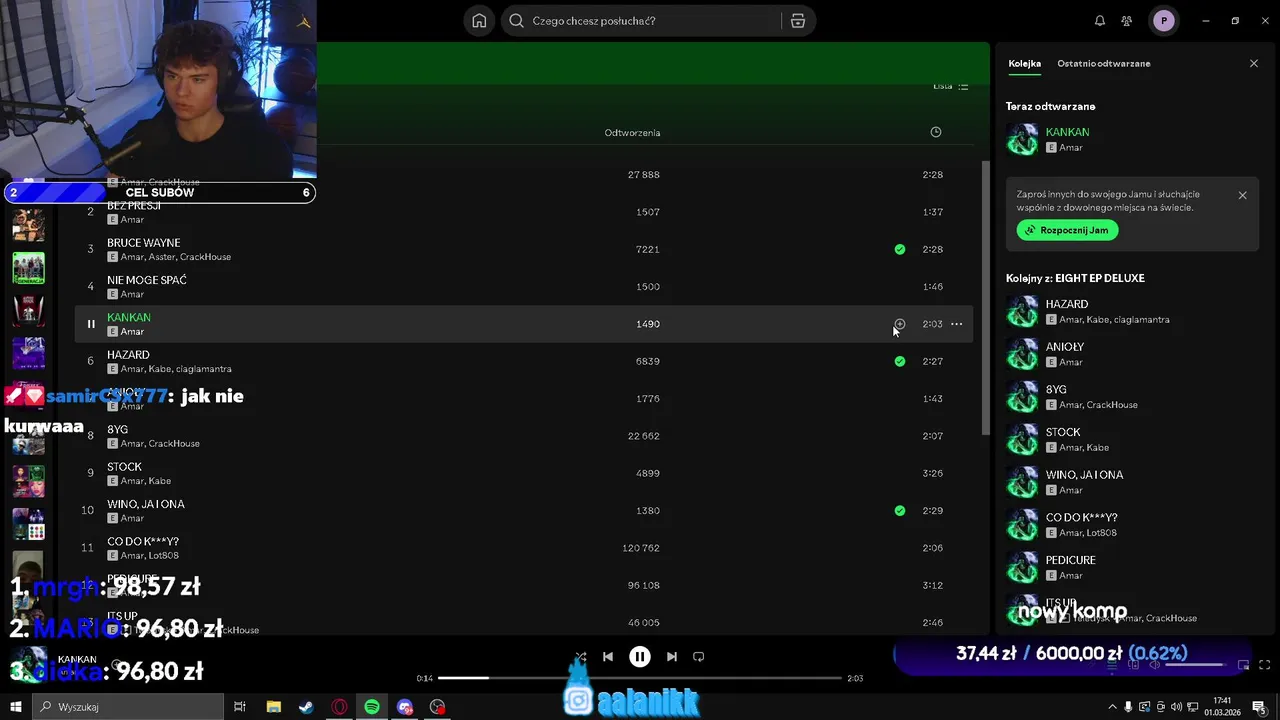The image size is (1280, 720).
Task: Close the queue panel
Action: [1254, 64]
